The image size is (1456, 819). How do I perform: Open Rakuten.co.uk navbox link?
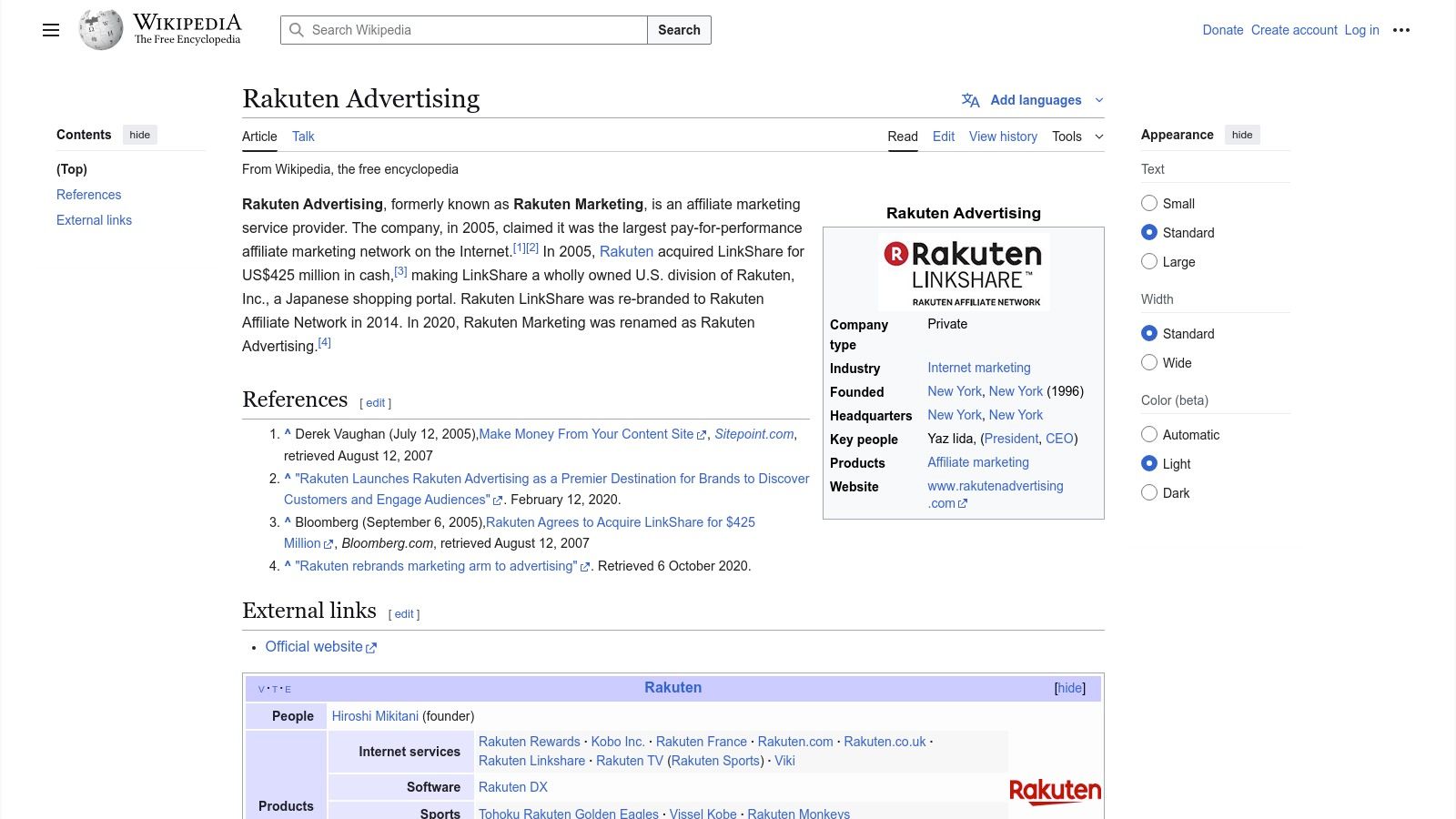885,742
